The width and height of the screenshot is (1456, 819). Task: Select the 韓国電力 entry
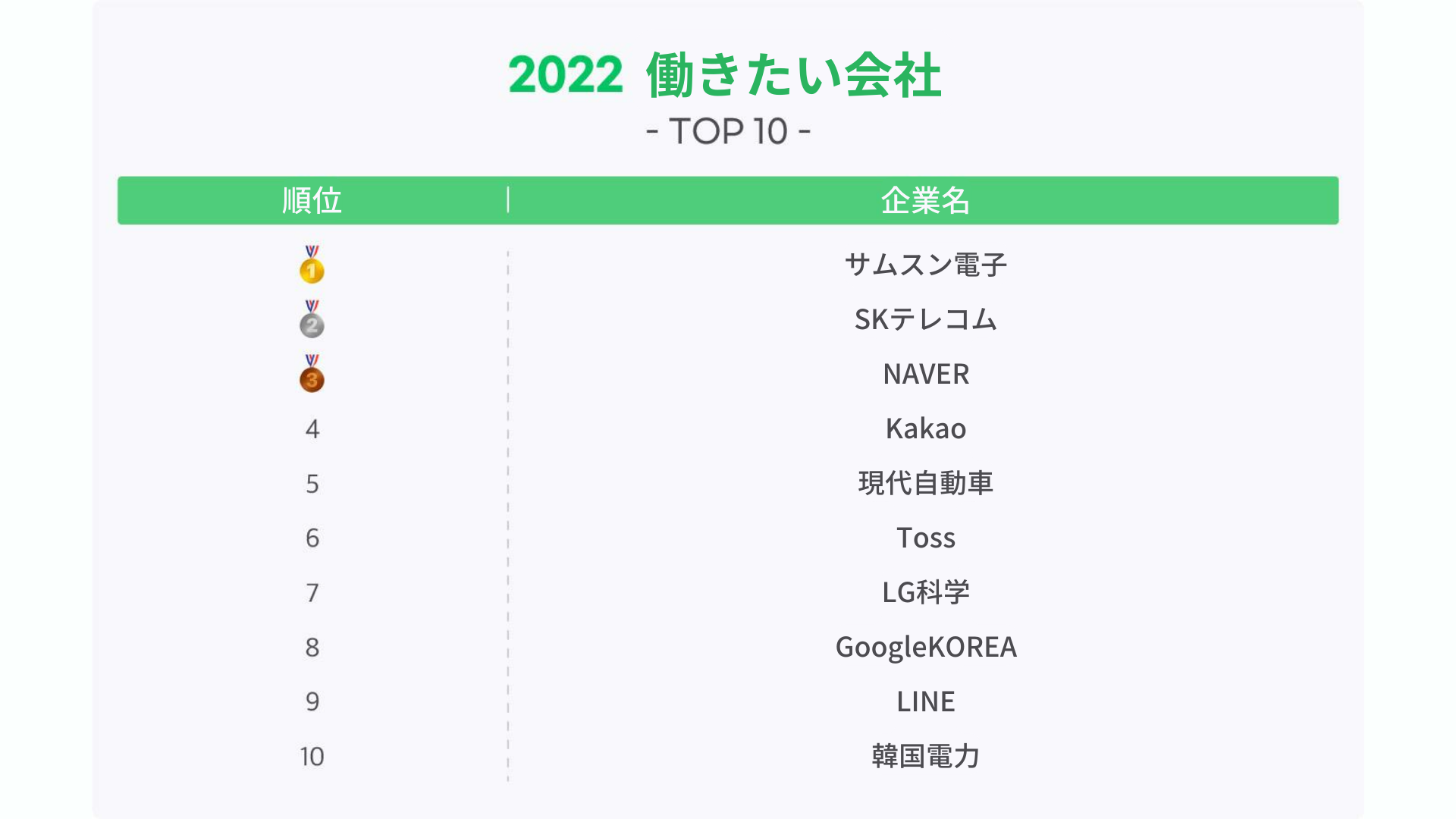926,756
